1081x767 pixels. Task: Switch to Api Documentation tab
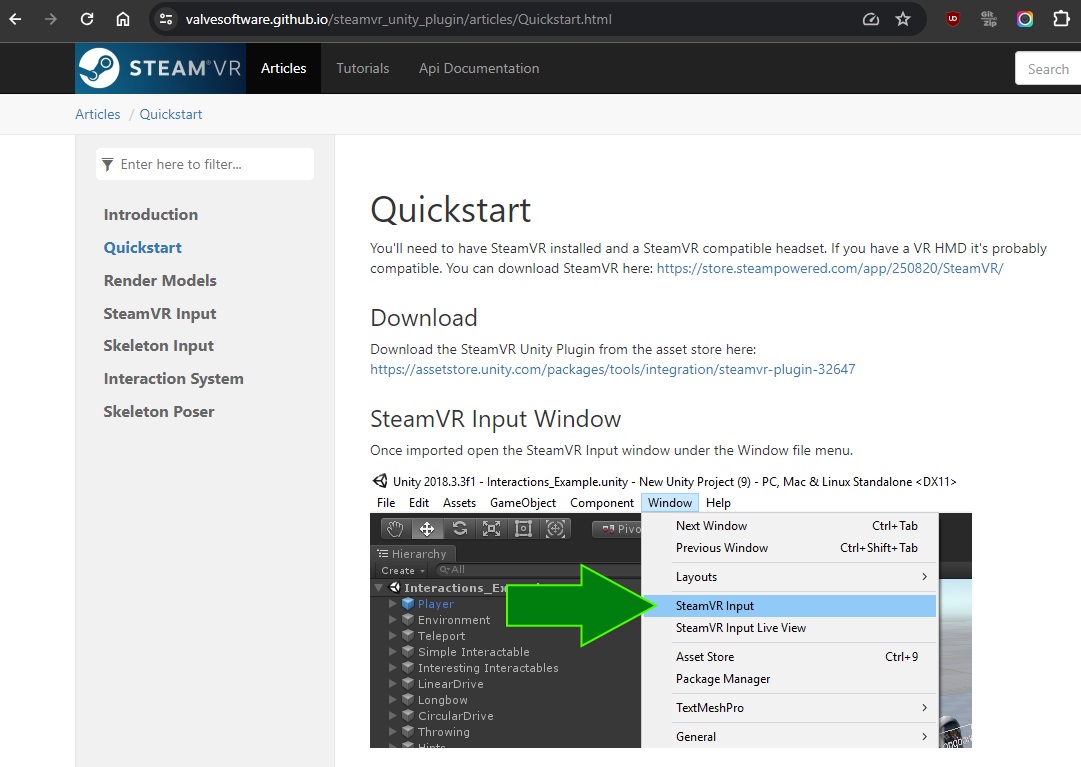479,68
